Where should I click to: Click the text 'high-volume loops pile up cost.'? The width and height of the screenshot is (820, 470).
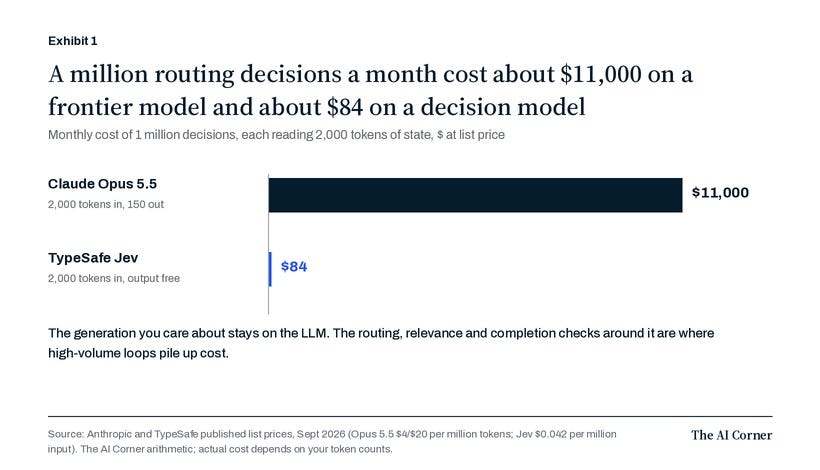[x=138, y=353]
